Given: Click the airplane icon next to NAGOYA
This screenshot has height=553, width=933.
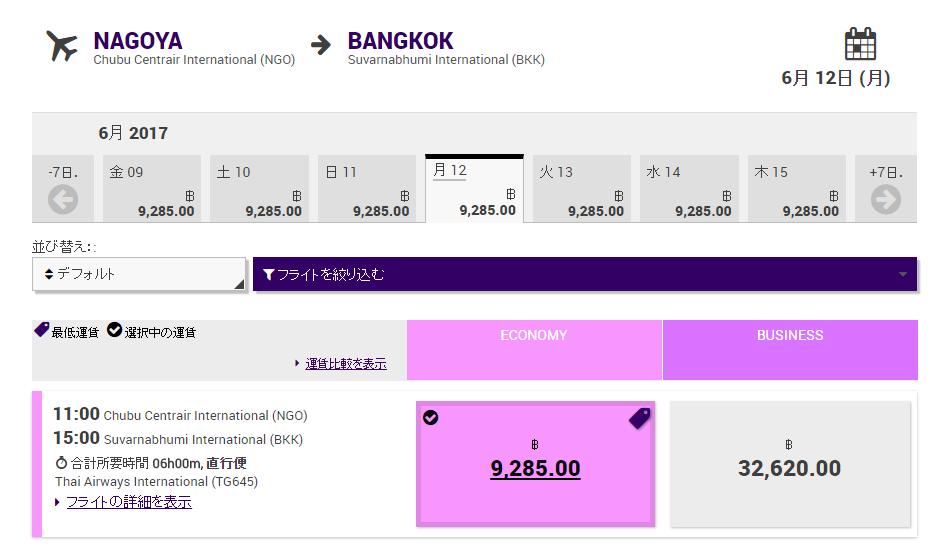Looking at the screenshot, I should [x=63, y=46].
